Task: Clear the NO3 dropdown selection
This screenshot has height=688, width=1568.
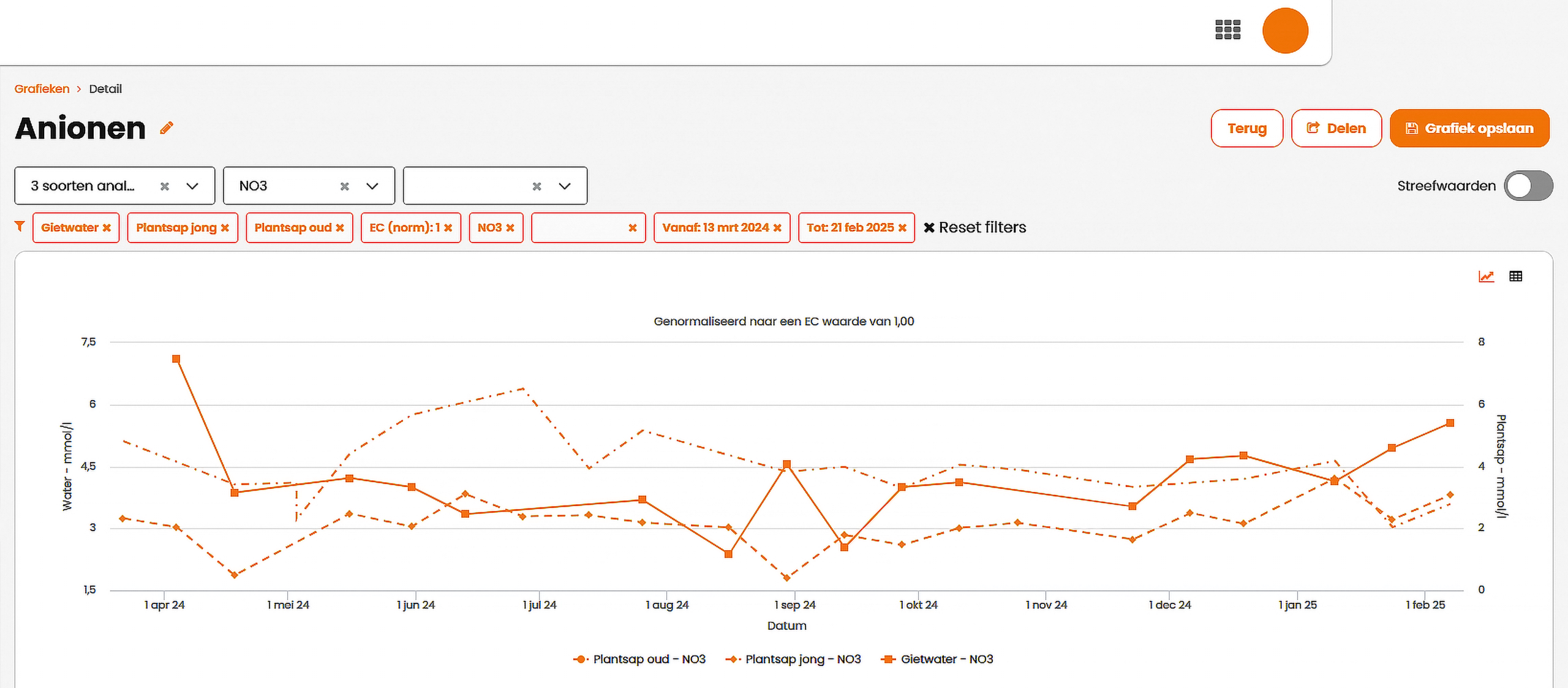Action: [345, 186]
